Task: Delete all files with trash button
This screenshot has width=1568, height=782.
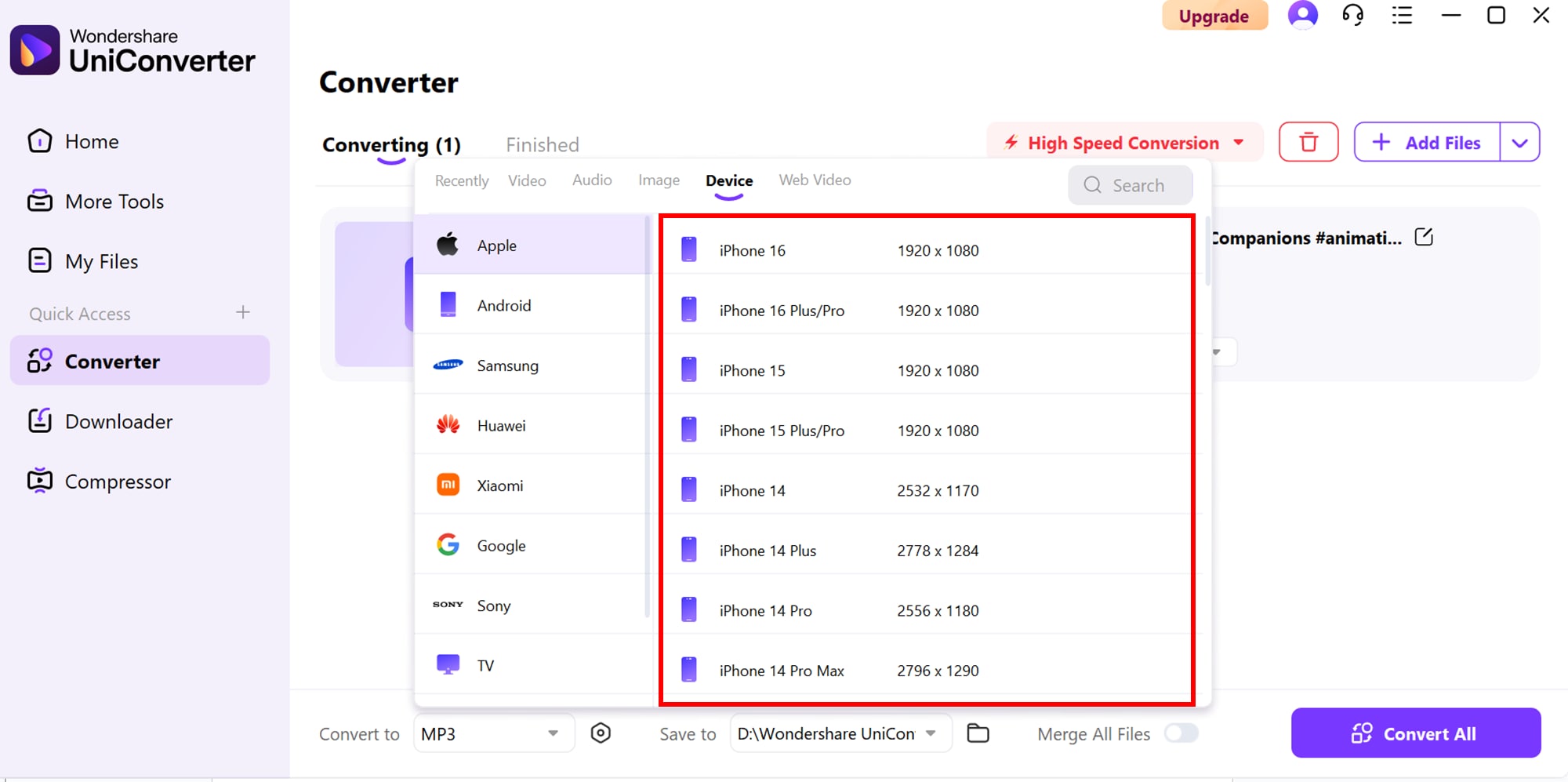Action: pos(1308,142)
